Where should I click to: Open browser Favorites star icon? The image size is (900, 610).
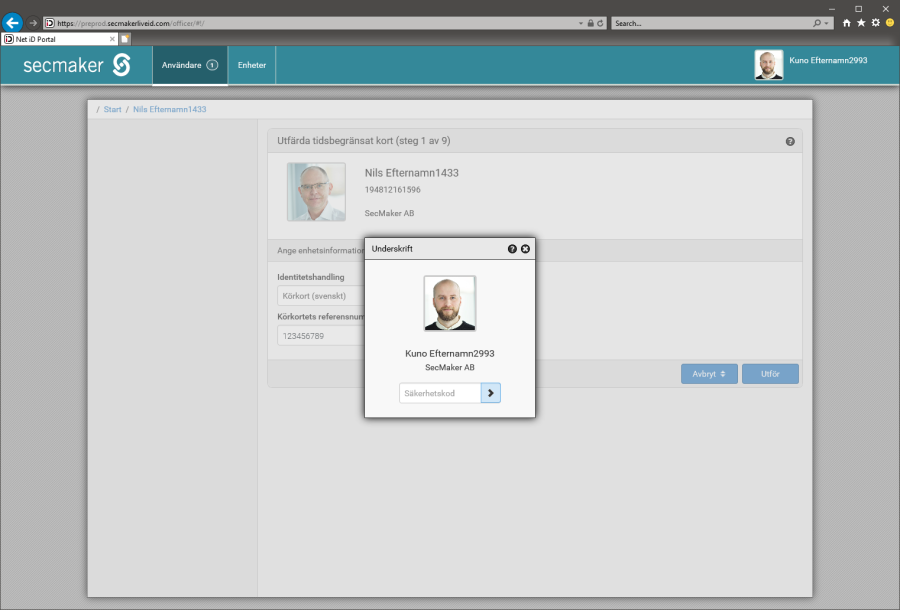click(861, 22)
